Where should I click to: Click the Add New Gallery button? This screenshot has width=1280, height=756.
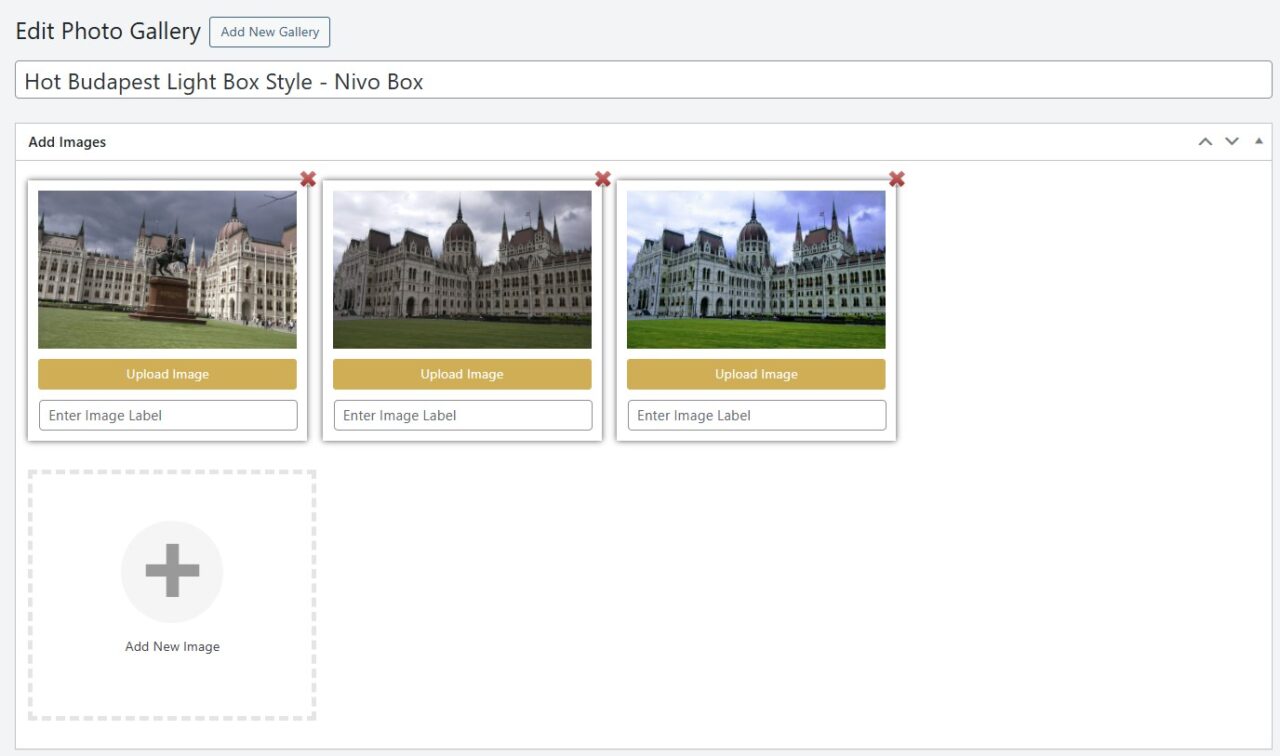pyautogui.click(x=269, y=32)
